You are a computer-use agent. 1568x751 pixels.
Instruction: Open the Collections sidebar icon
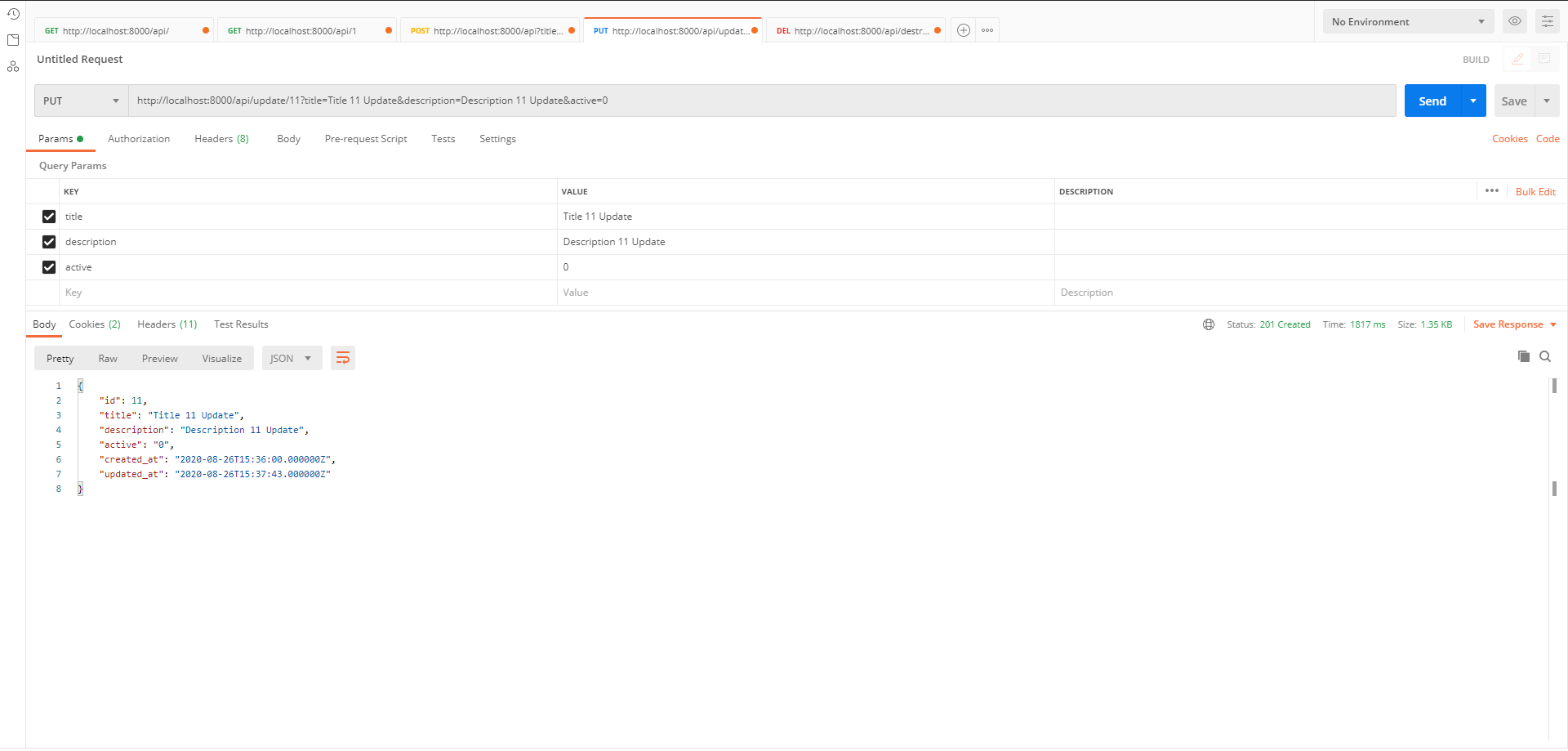[13, 40]
